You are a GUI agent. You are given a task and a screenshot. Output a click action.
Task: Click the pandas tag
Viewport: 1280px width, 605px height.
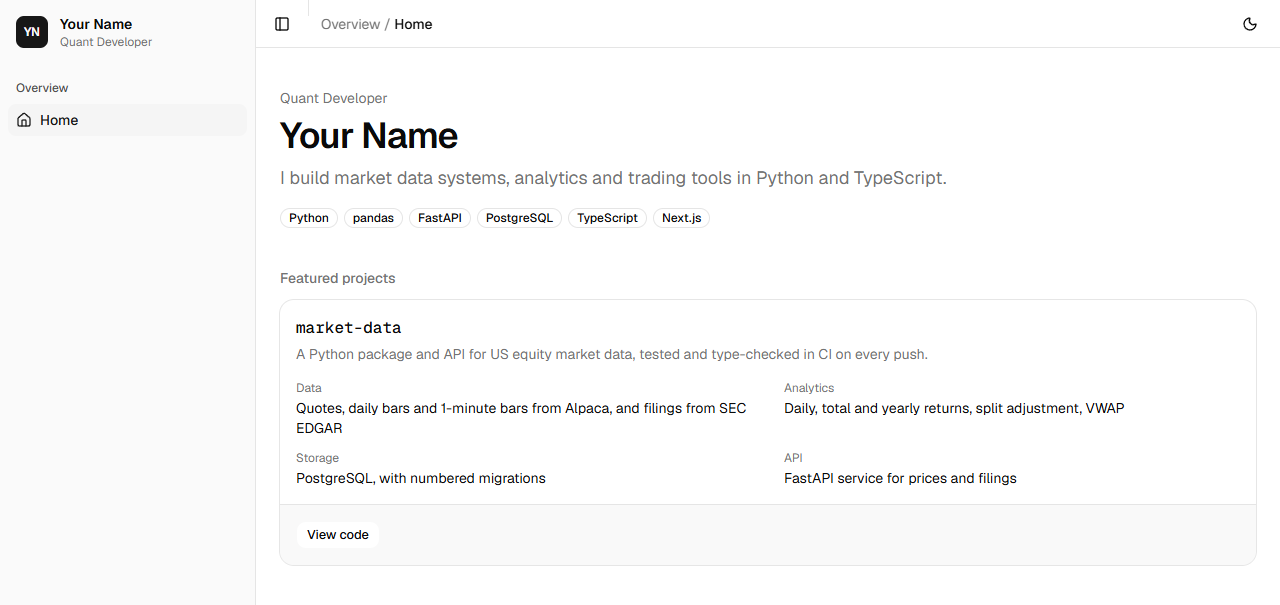click(373, 218)
